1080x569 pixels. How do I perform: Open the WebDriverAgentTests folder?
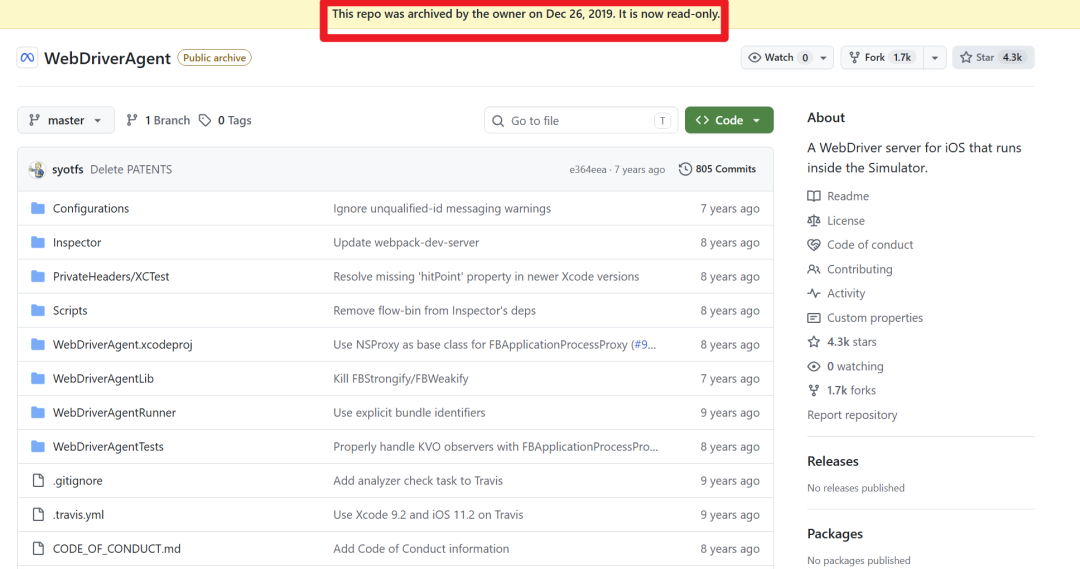pos(108,446)
